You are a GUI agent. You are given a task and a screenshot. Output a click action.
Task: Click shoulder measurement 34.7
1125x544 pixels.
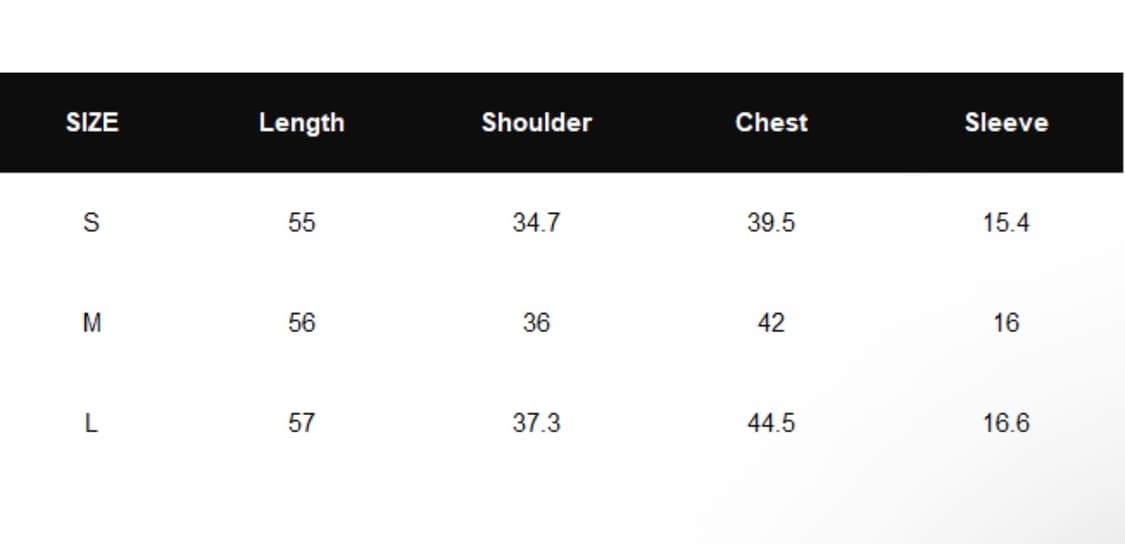coord(536,222)
